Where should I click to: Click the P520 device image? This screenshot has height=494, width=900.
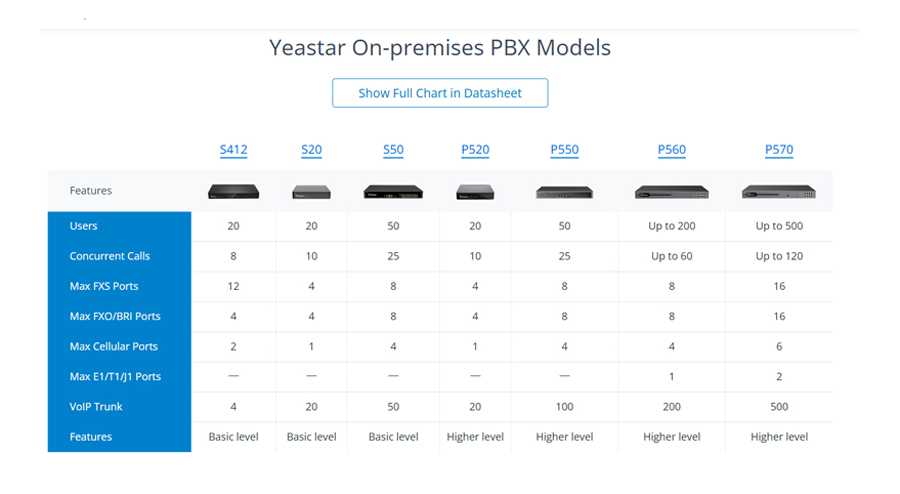click(475, 191)
